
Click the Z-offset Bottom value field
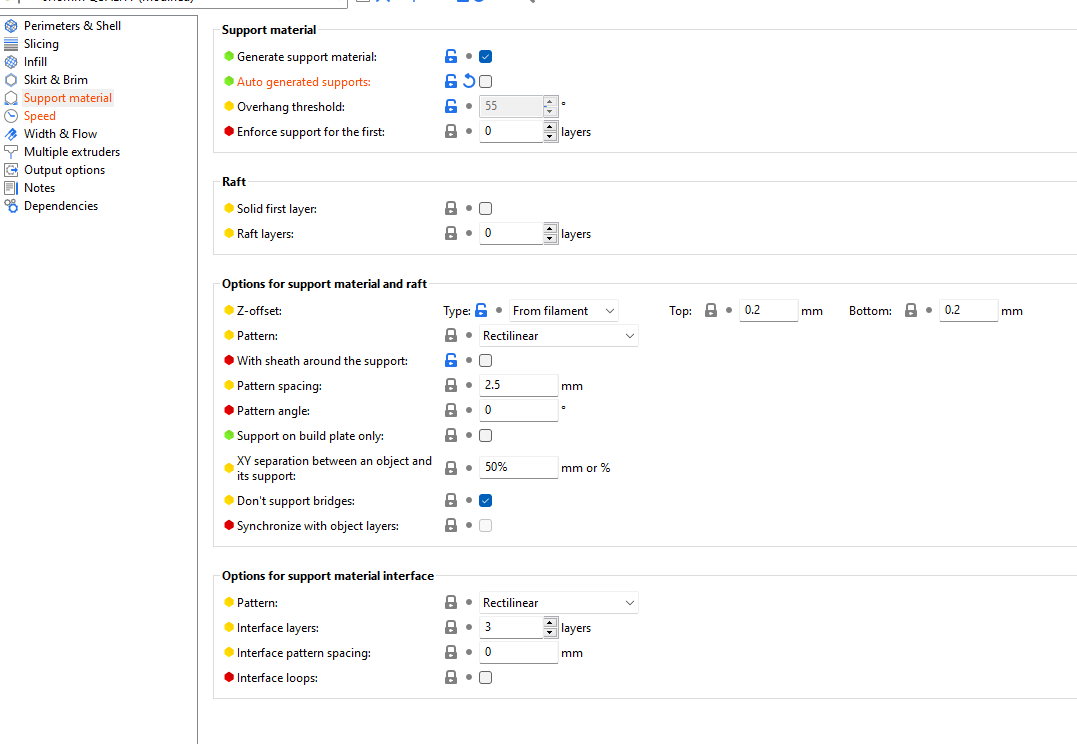(x=968, y=311)
